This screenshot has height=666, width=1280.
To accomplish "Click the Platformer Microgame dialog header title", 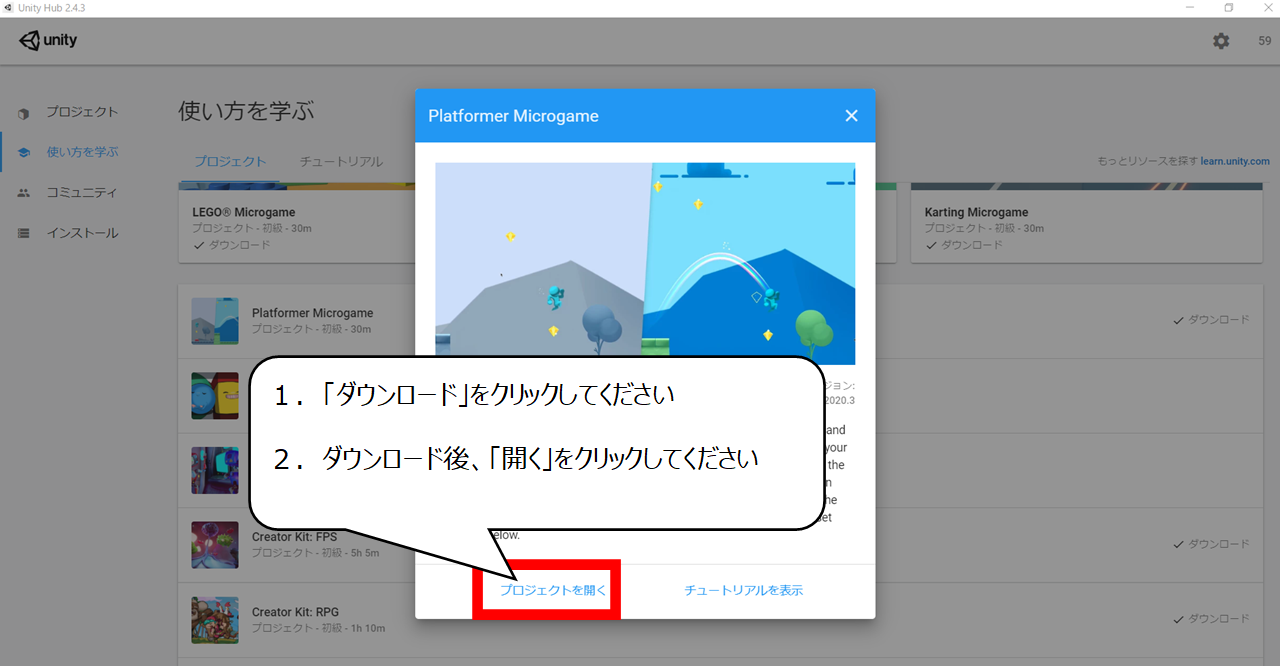I will (x=513, y=116).
